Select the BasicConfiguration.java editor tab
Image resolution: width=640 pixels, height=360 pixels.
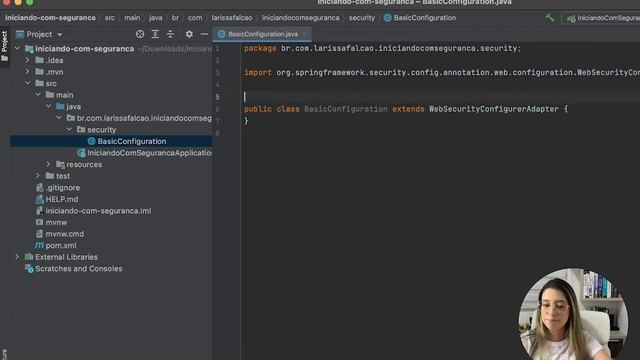pyautogui.click(x=262, y=34)
